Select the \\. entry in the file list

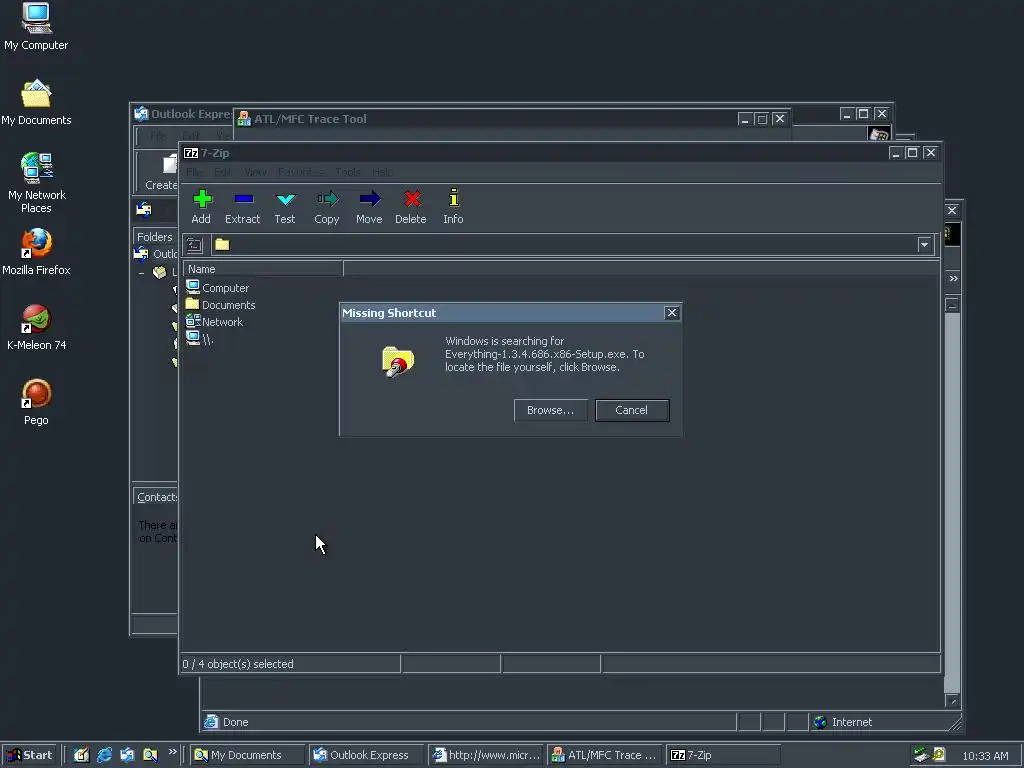(x=200, y=338)
